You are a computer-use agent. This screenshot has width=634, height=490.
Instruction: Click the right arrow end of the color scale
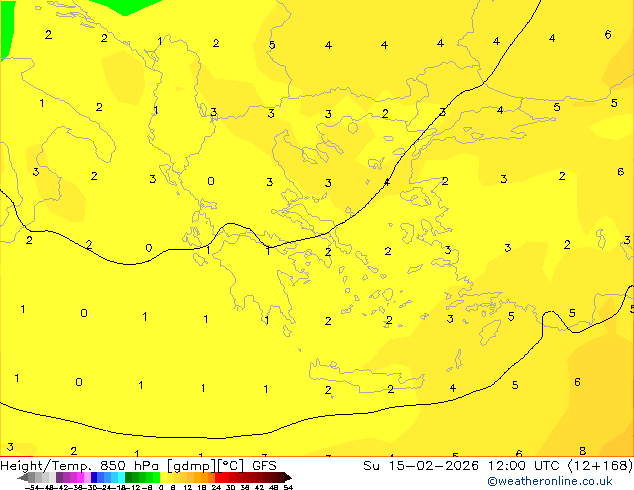[288, 477]
